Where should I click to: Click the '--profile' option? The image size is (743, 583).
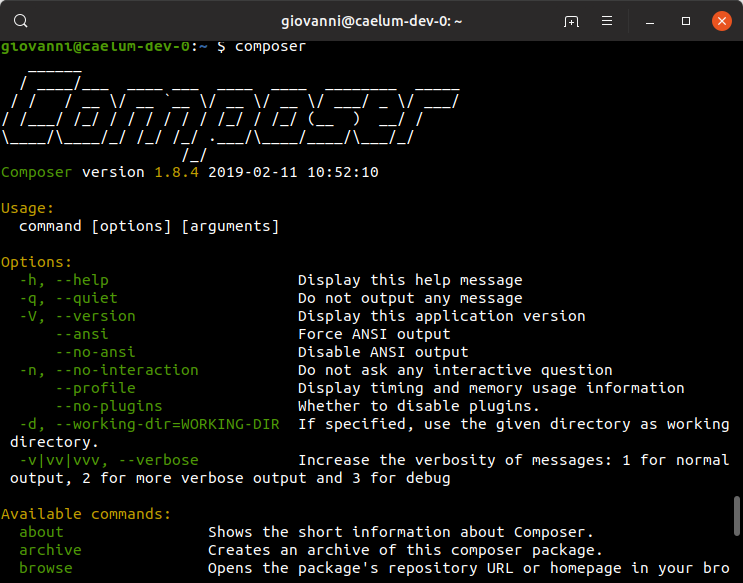click(x=95, y=388)
